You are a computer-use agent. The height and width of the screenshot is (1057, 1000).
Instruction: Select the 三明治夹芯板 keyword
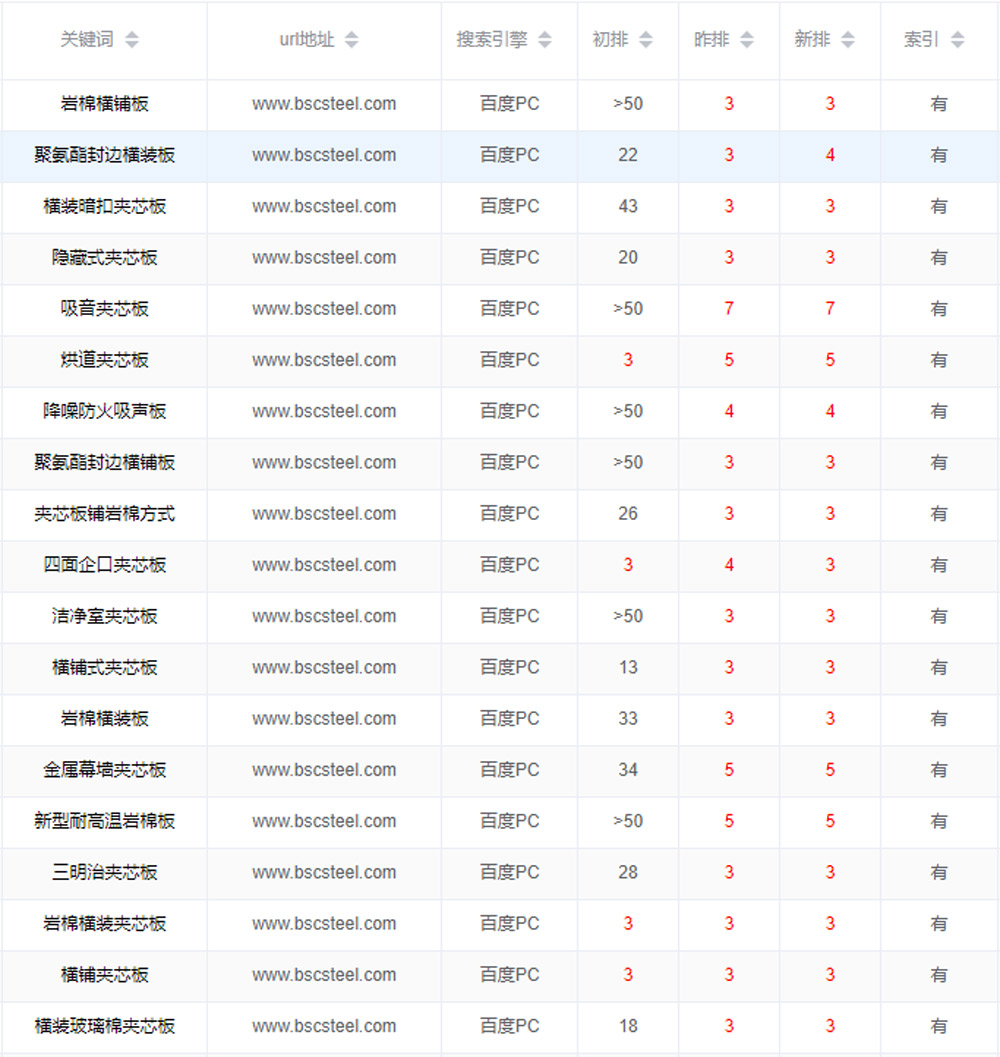coord(104,872)
